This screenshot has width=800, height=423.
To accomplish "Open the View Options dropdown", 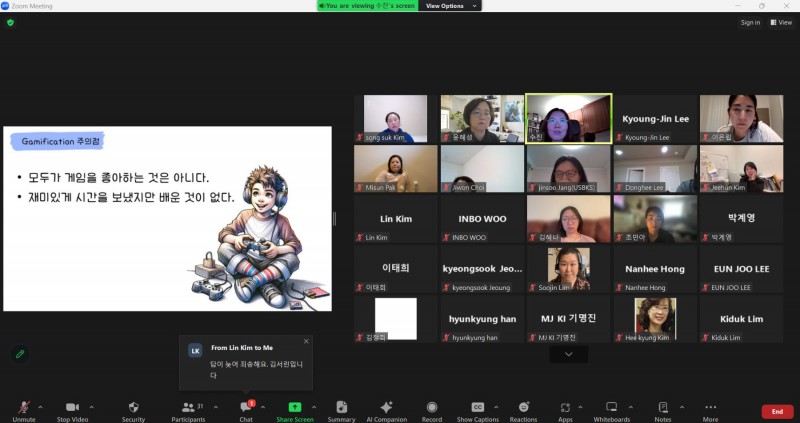I will pos(449,6).
